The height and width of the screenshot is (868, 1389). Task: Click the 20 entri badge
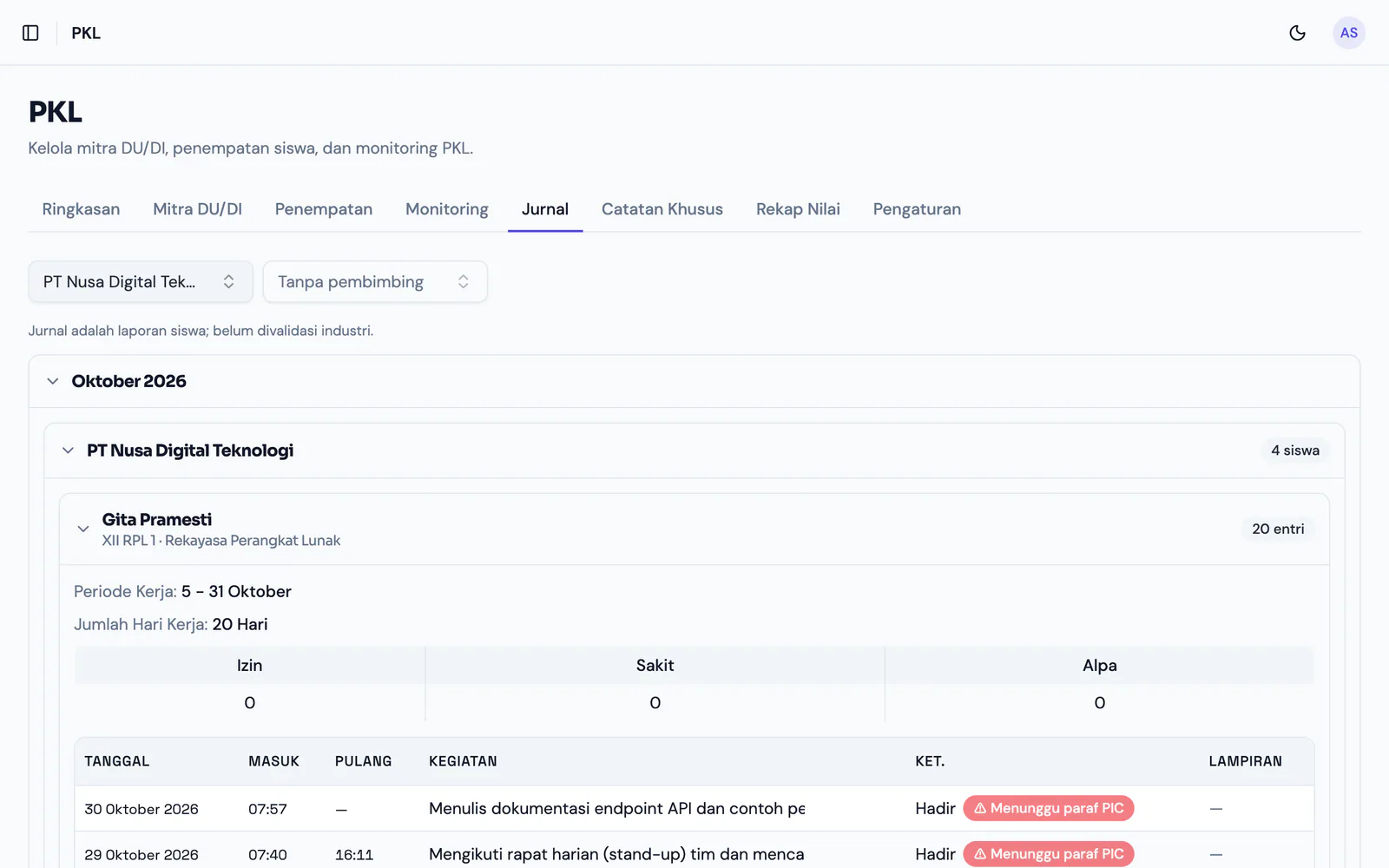pyautogui.click(x=1278, y=529)
